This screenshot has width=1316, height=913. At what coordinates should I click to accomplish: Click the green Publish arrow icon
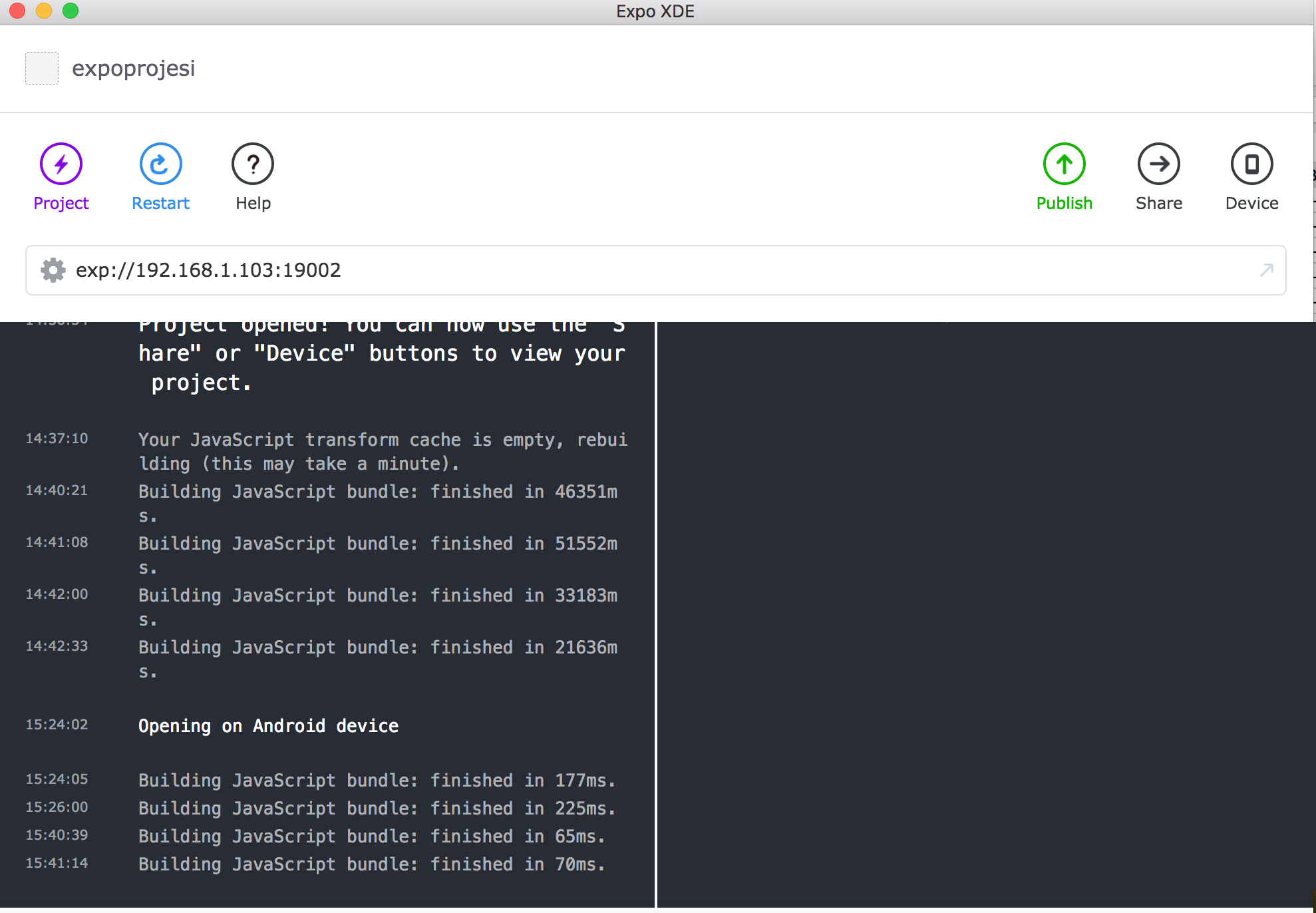(1065, 164)
